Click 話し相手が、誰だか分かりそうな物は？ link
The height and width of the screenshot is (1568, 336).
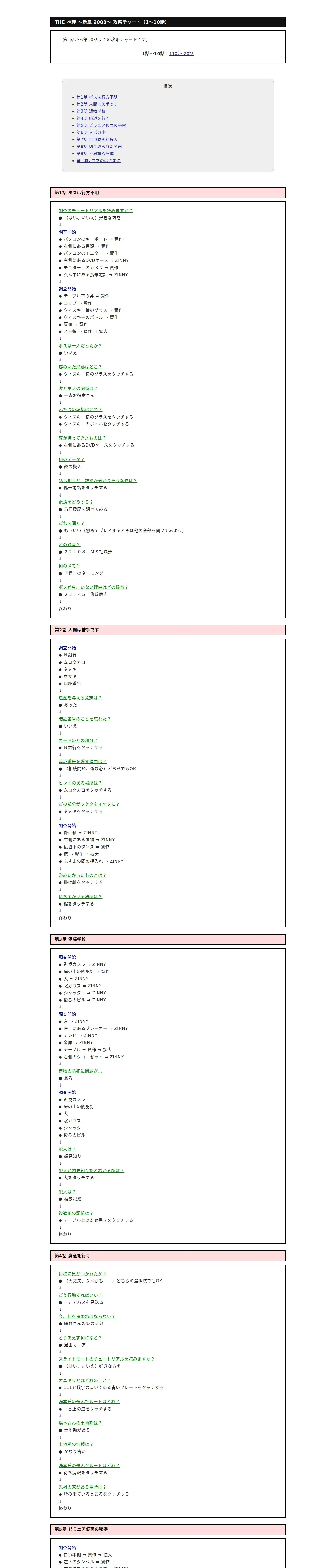(x=98, y=481)
